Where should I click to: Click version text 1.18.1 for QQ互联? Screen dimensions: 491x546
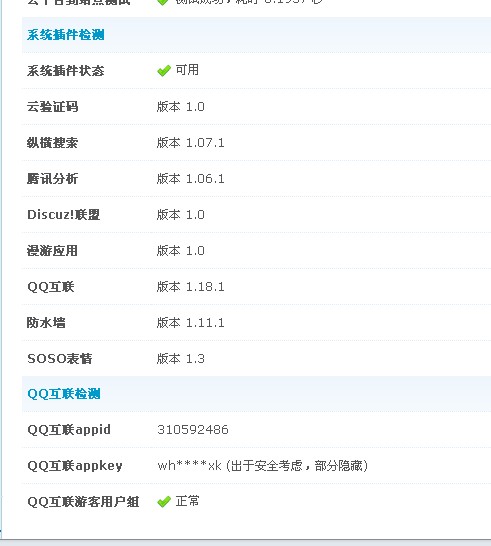coord(205,287)
